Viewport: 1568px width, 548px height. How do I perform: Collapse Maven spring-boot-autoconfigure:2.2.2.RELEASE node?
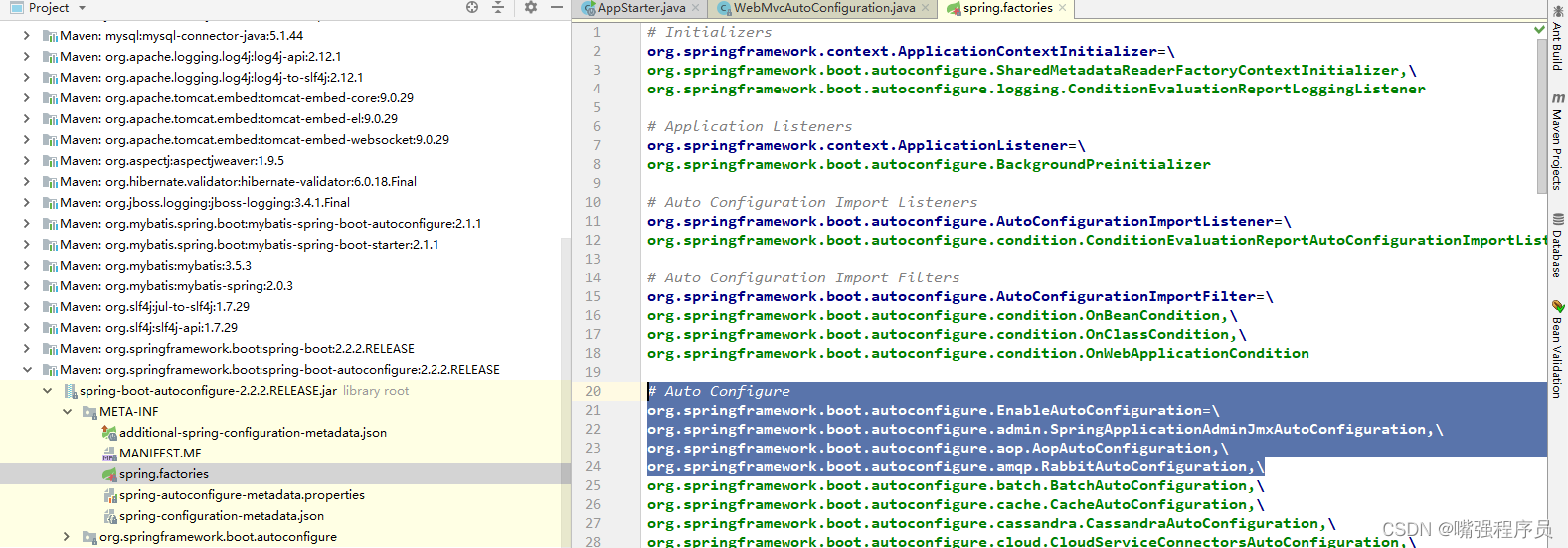(x=27, y=369)
